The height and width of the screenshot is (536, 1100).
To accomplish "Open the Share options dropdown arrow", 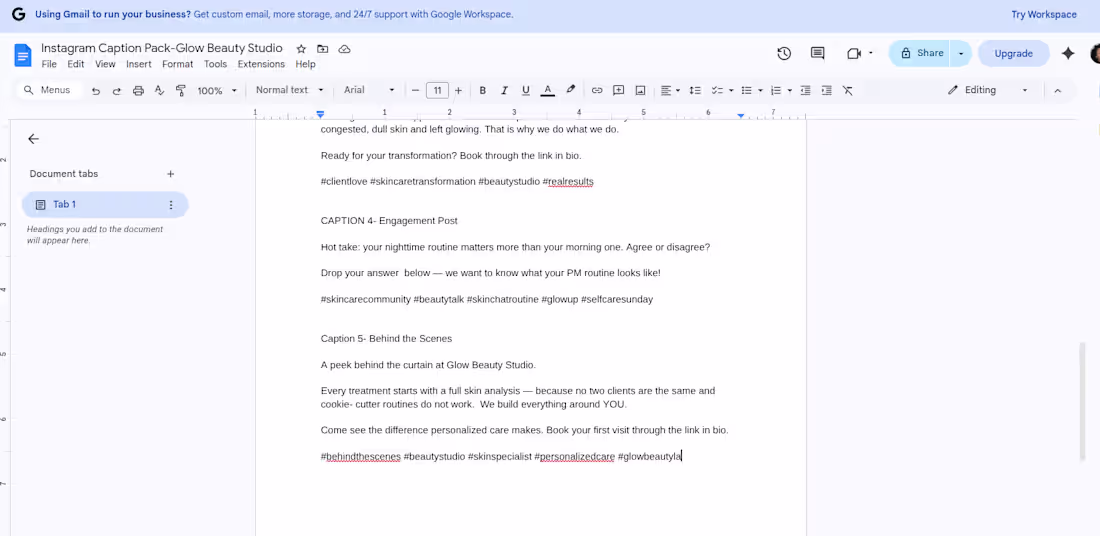I will 961,53.
